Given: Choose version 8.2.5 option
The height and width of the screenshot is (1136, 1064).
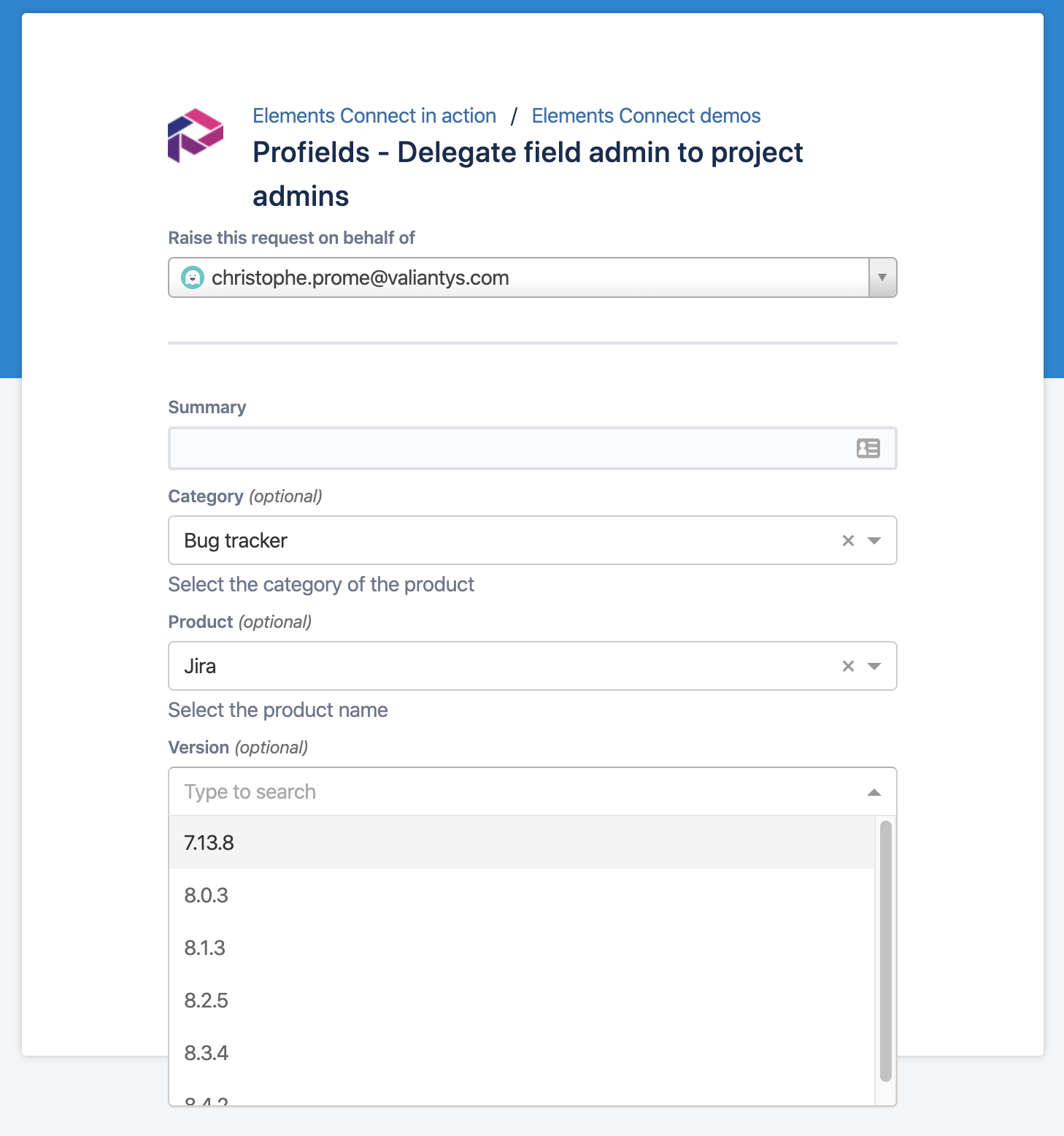Looking at the screenshot, I should (x=207, y=1001).
